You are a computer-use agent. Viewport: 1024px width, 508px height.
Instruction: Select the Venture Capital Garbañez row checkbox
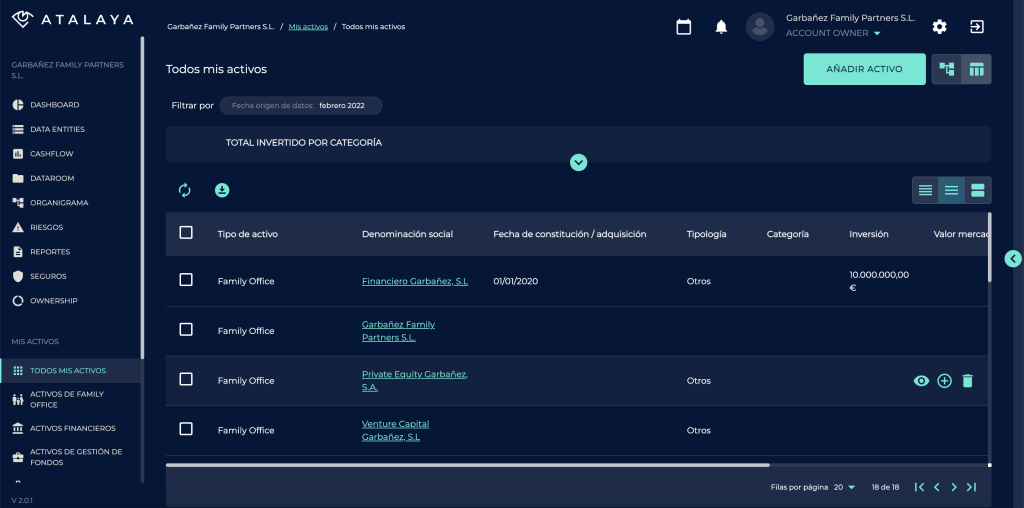tap(186, 429)
